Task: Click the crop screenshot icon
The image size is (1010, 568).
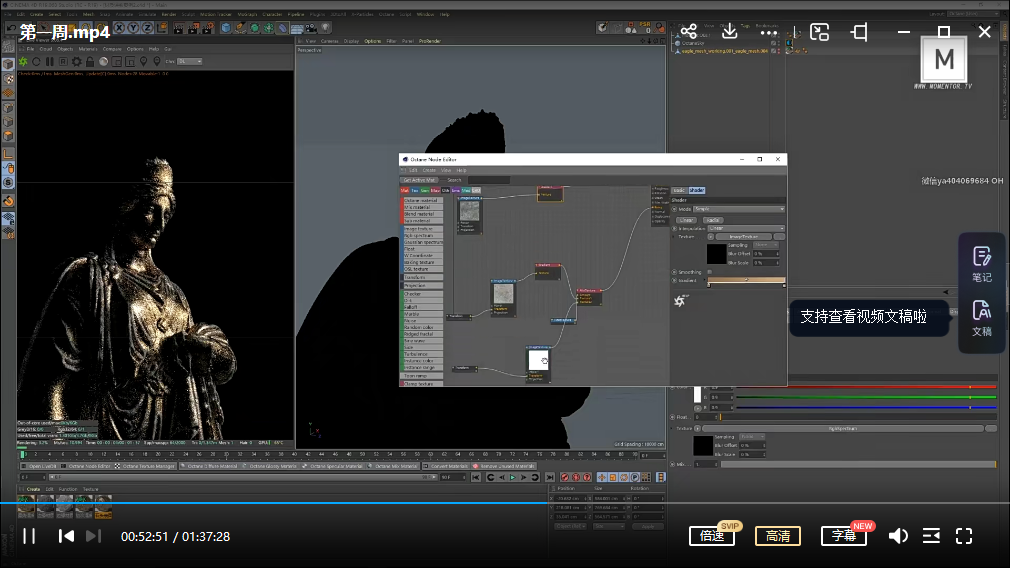Action: point(859,32)
